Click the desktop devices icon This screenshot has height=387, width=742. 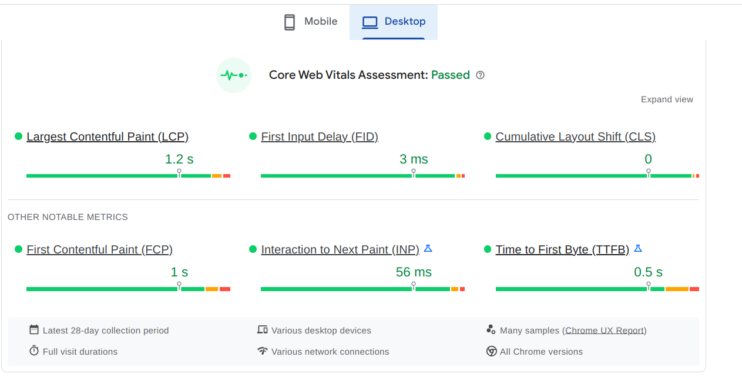[262, 330]
